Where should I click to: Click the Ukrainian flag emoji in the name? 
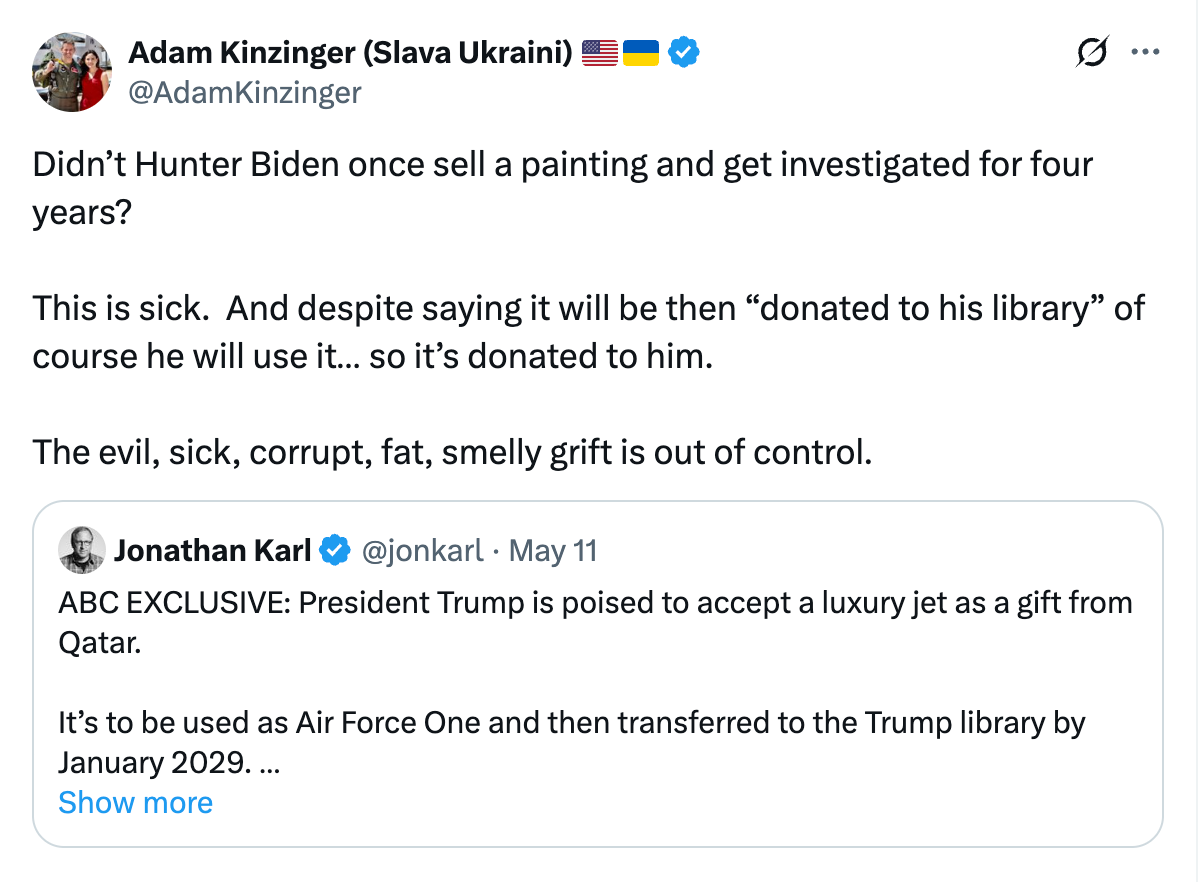[x=641, y=51]
